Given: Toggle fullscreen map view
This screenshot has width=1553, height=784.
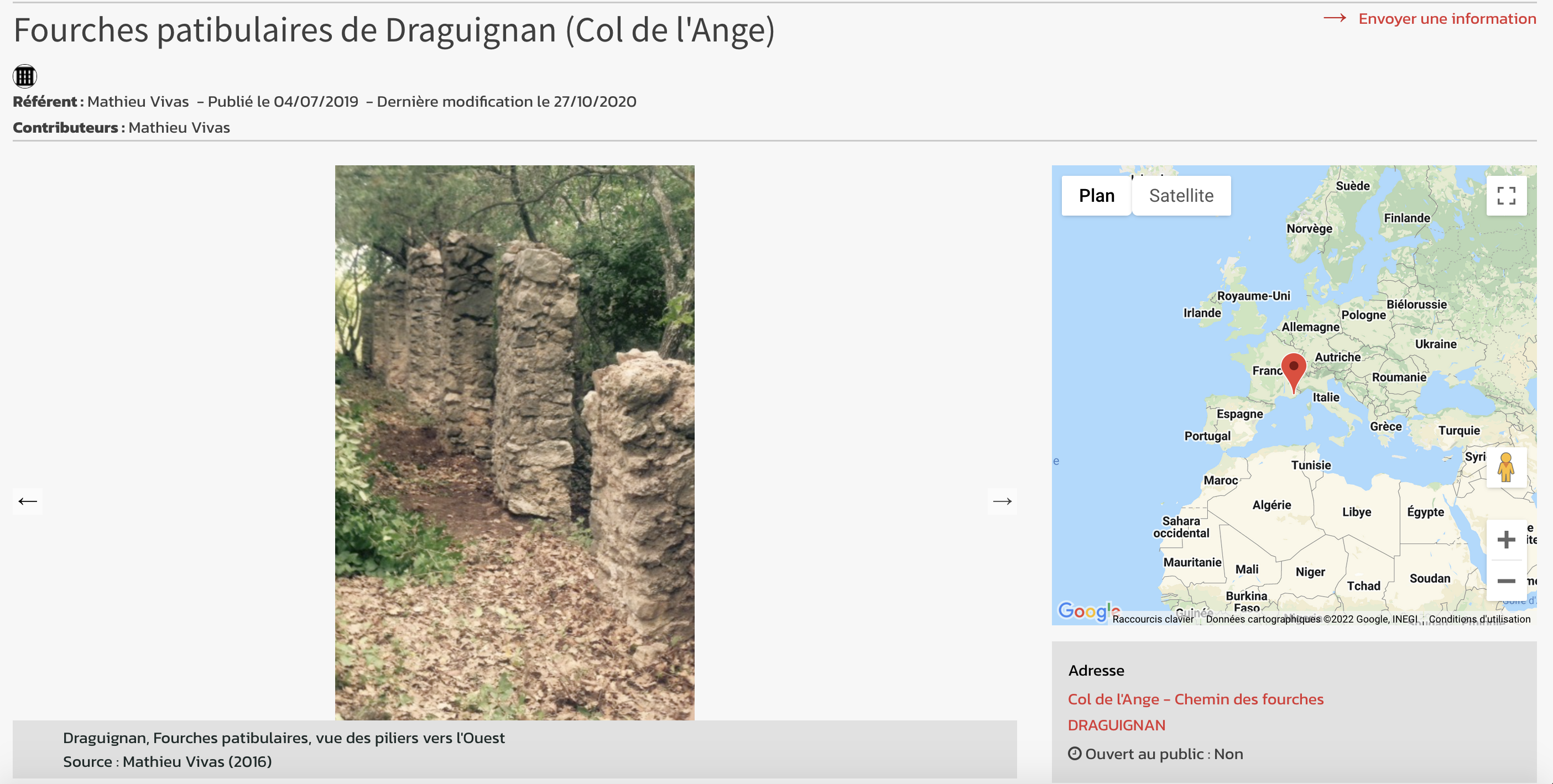Looking at the screenshot, I should (1506, 196).
